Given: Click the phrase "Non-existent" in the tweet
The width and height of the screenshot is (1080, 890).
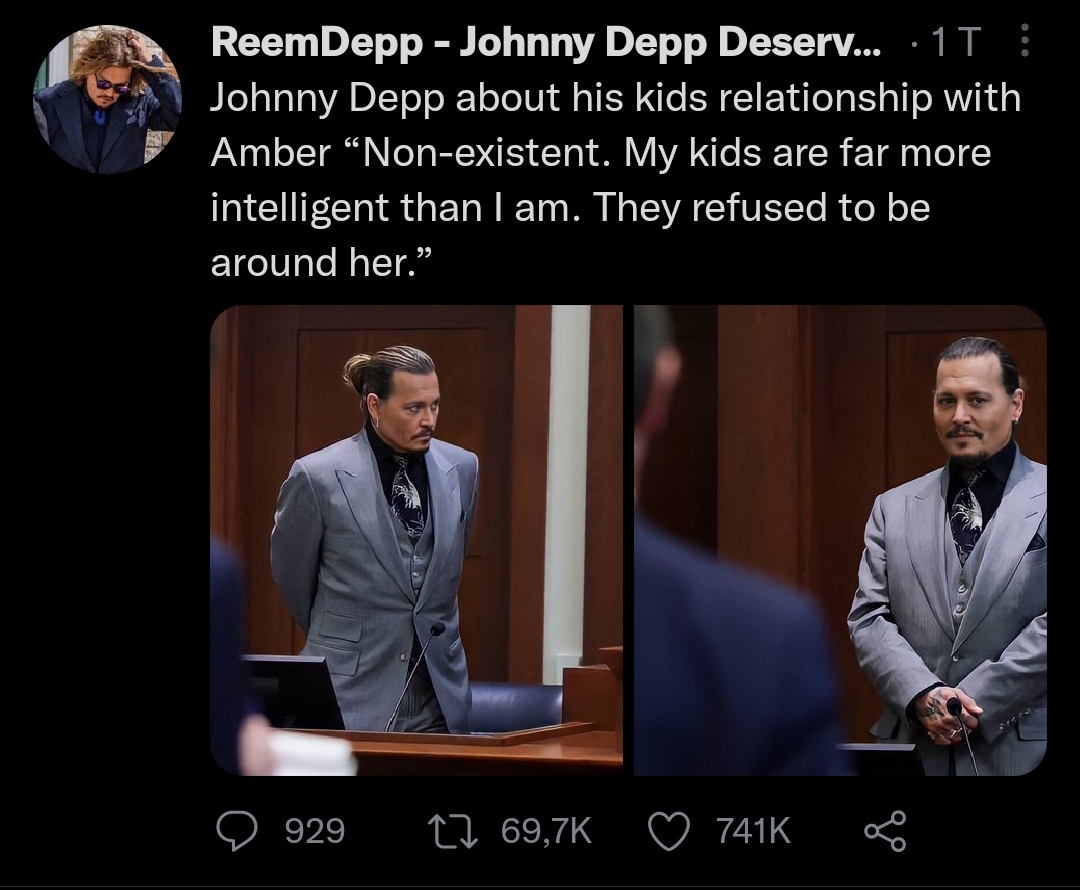Looking at the screenshot, I should click(x=484, y=153).
